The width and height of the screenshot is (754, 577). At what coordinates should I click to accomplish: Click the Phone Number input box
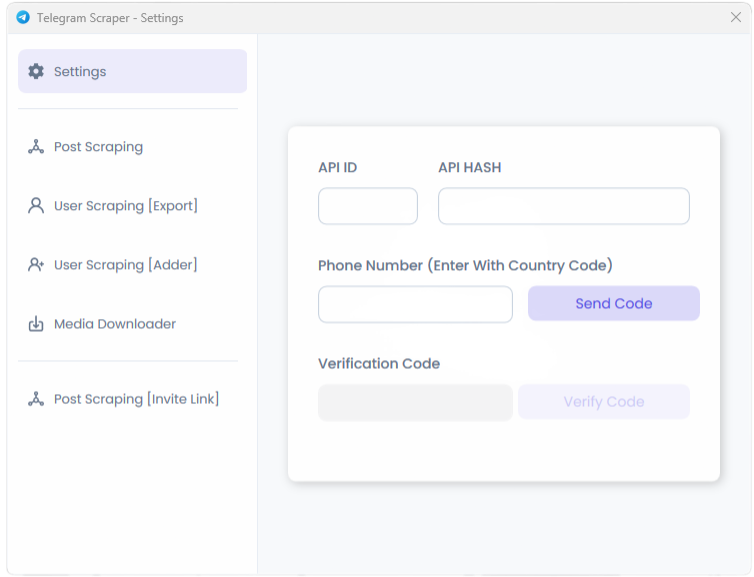(x=415, y=304)
